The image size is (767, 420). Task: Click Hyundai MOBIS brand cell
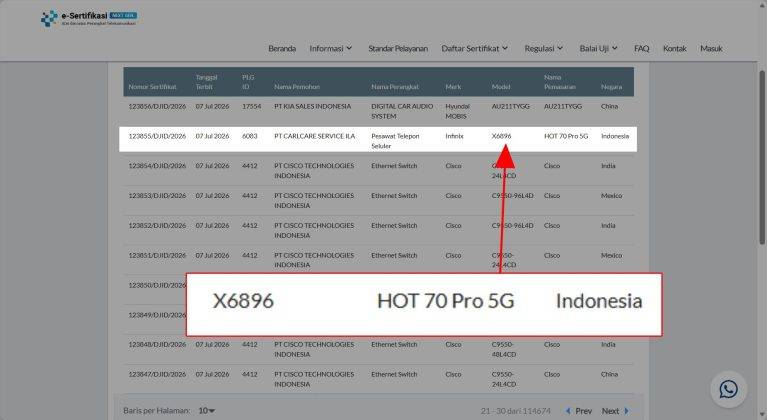(457, 111)
